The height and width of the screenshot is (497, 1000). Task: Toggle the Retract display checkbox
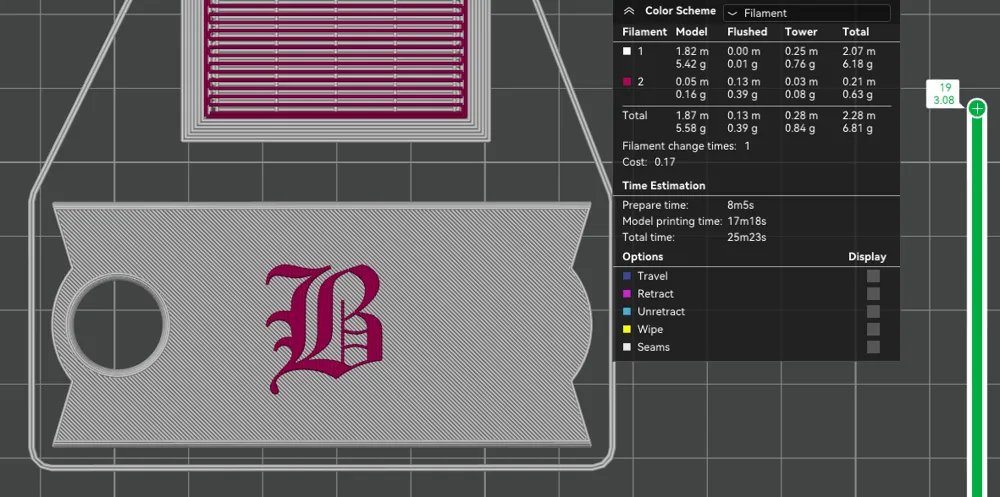(x=873, y=294)
